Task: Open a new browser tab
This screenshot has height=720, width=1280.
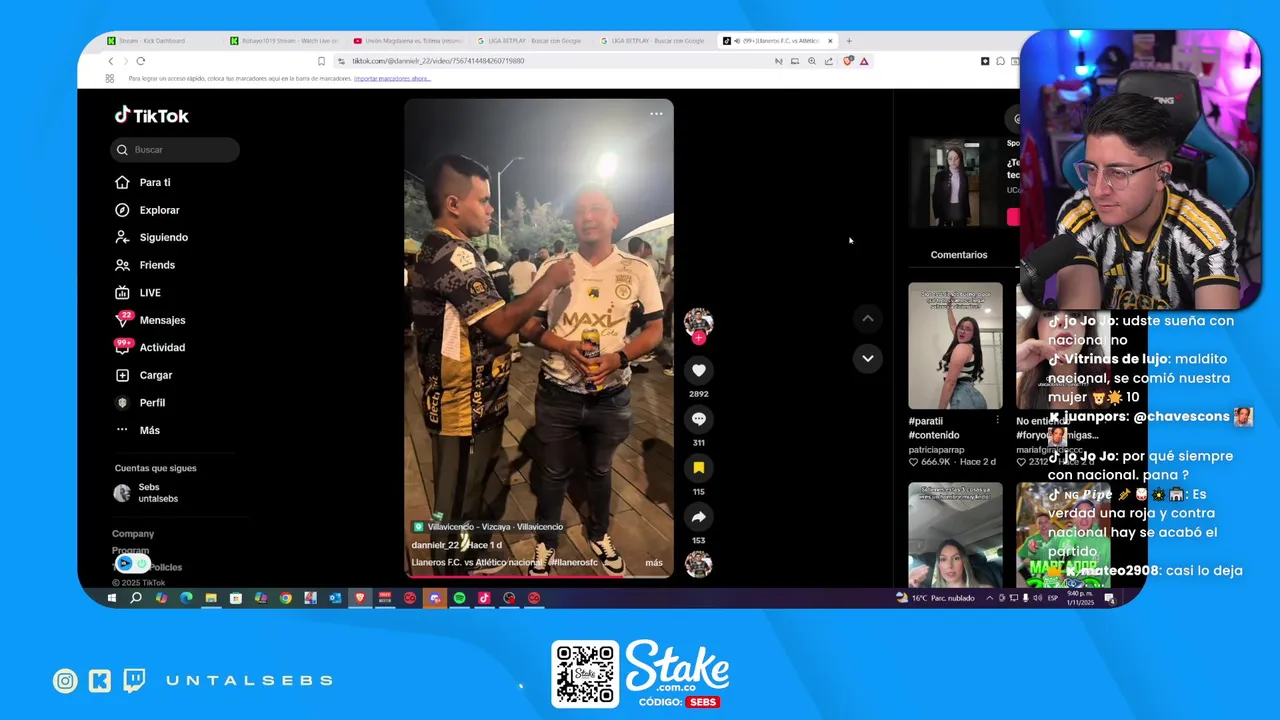Action: click(849, 41)
